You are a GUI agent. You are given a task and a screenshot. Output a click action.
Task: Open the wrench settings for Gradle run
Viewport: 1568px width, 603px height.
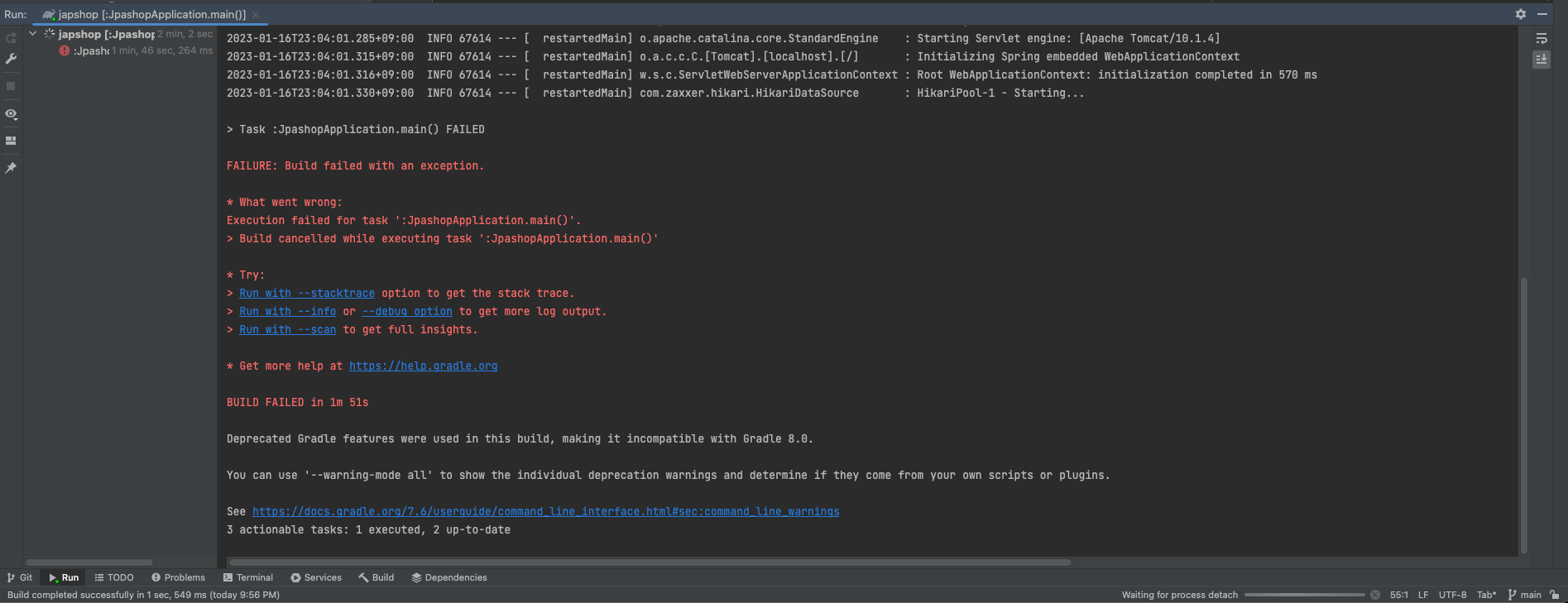click(x=11, y=59)
